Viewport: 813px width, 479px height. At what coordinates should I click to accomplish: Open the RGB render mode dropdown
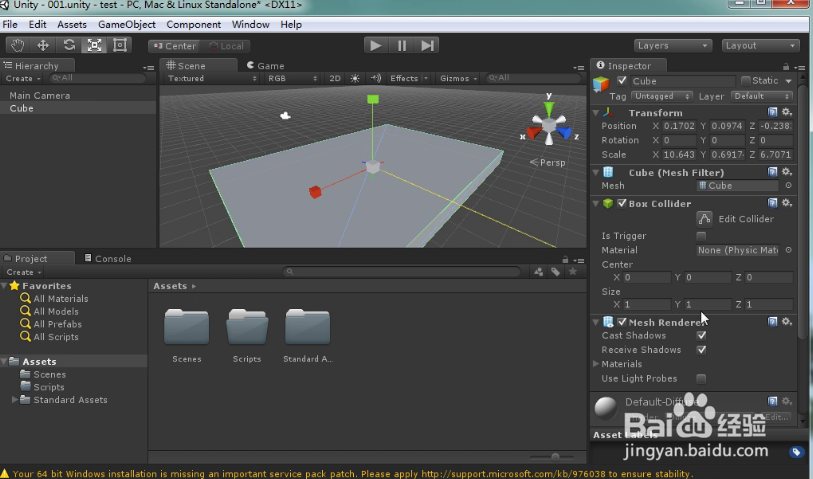[x=292, y=78]
